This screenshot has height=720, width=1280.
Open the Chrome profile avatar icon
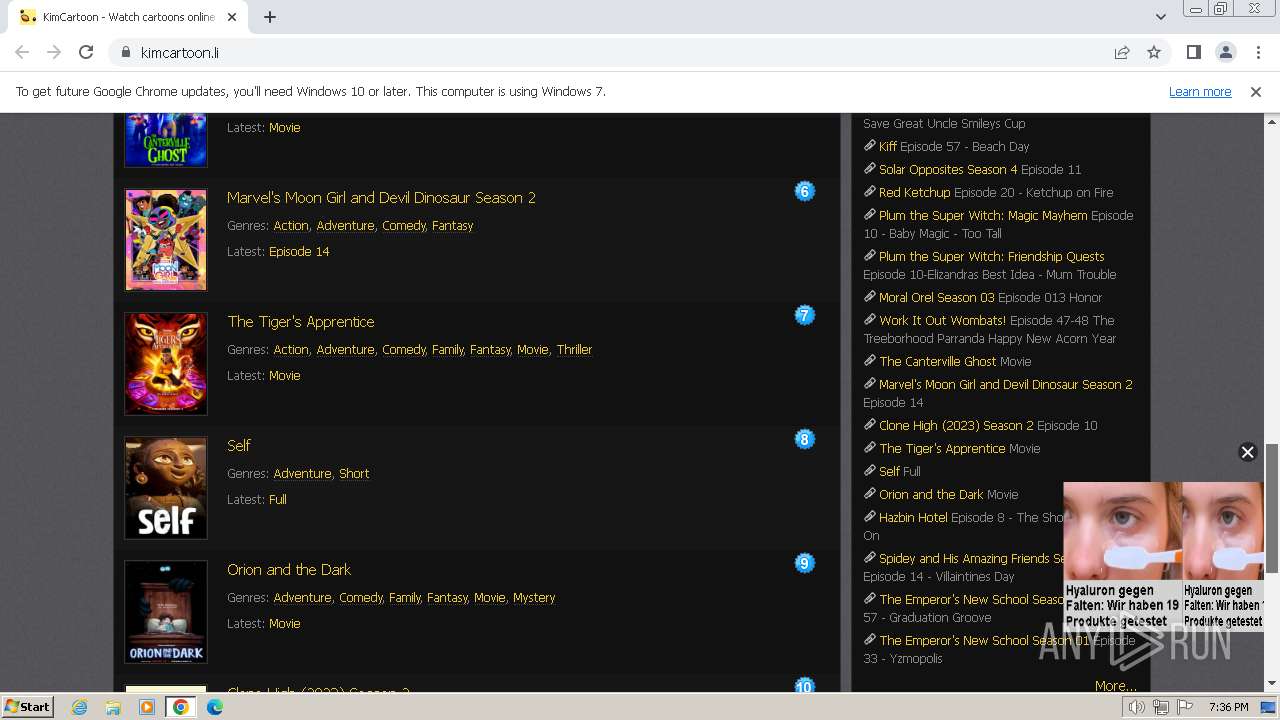coord(1225,52)
